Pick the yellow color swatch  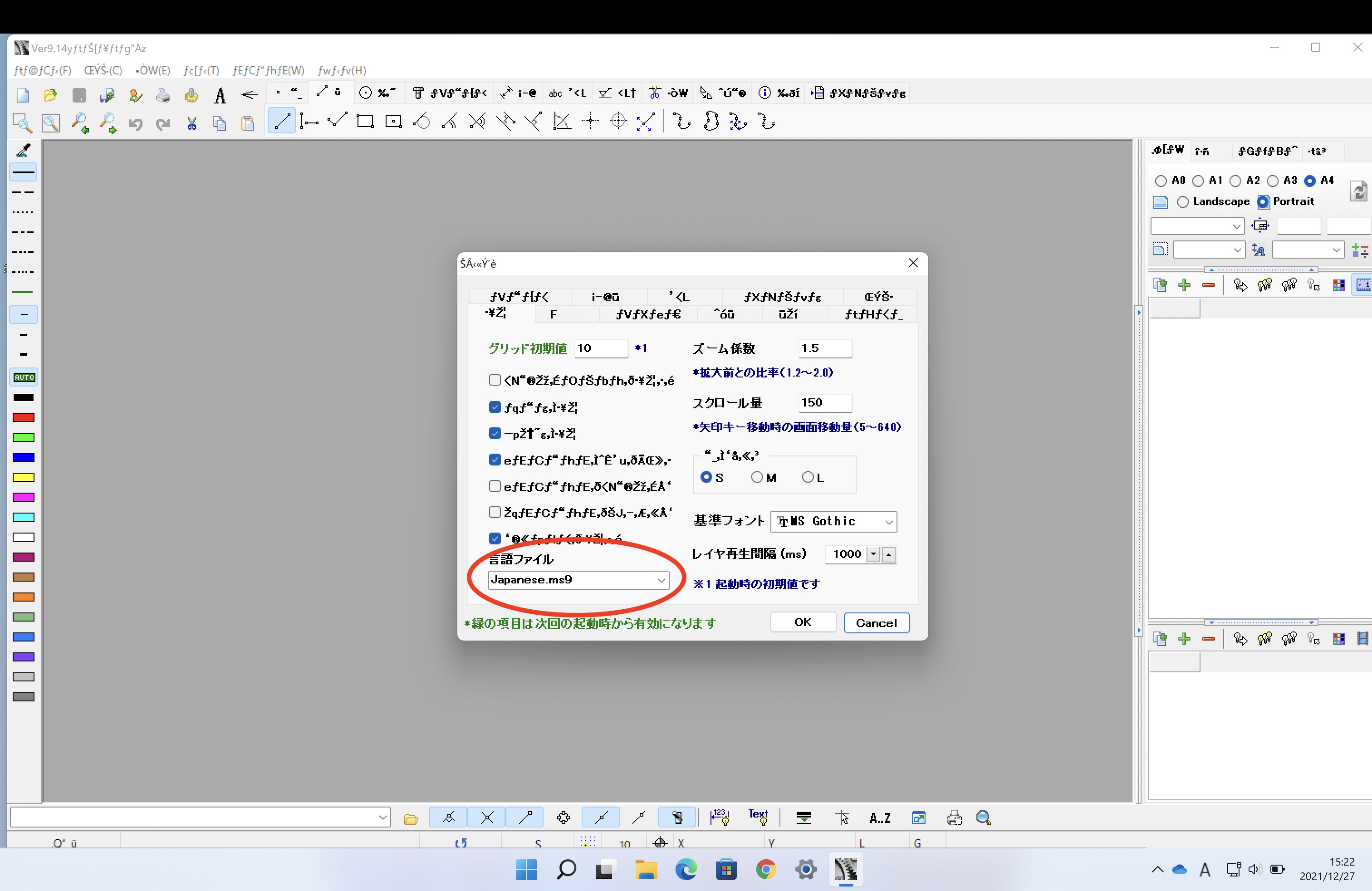click(x=24, y=477)
